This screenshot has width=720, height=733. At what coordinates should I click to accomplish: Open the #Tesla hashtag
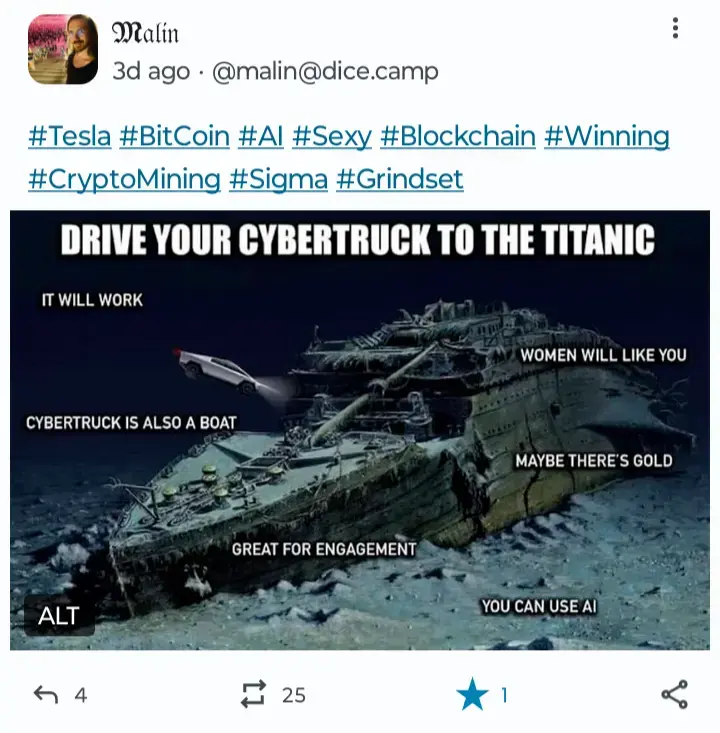coord(70,136)
